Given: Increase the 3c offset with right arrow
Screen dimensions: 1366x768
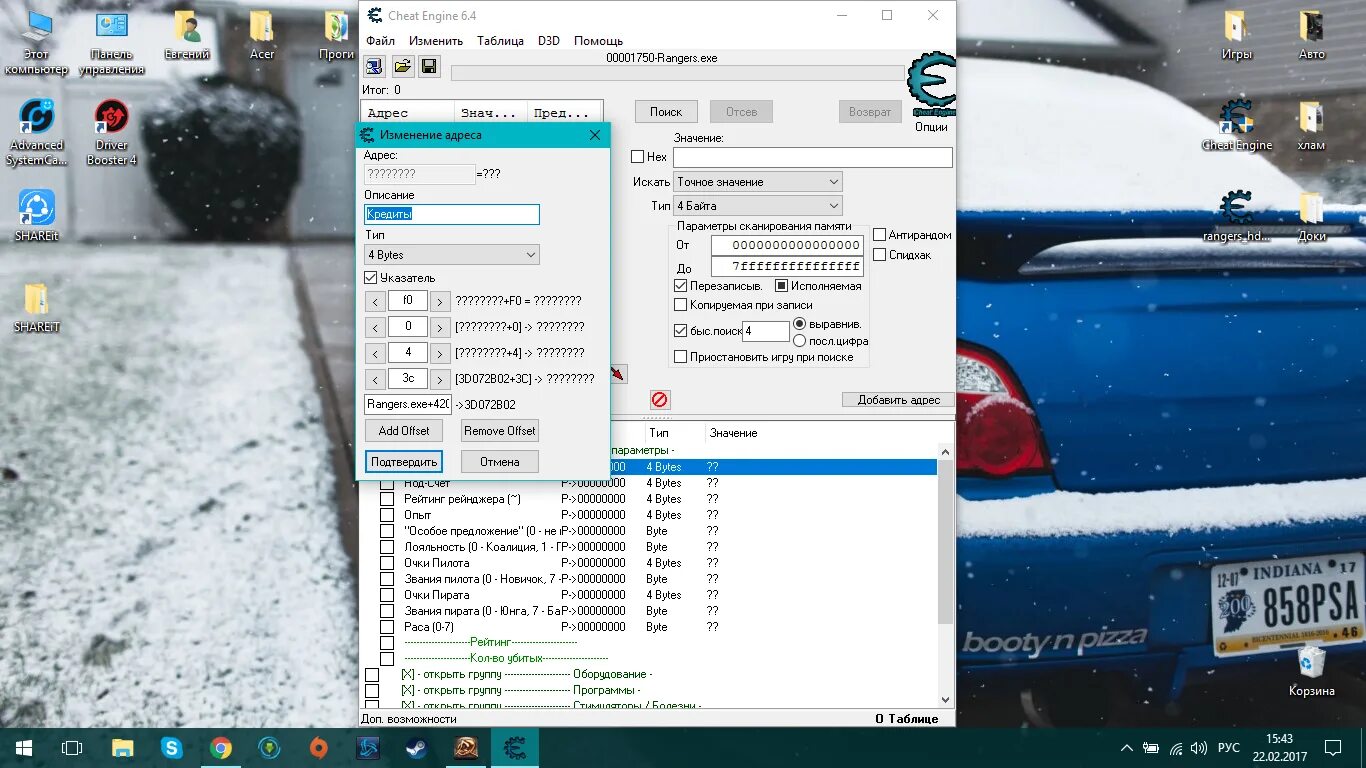Looking at the screenshot, I should [x=440, y=379].
